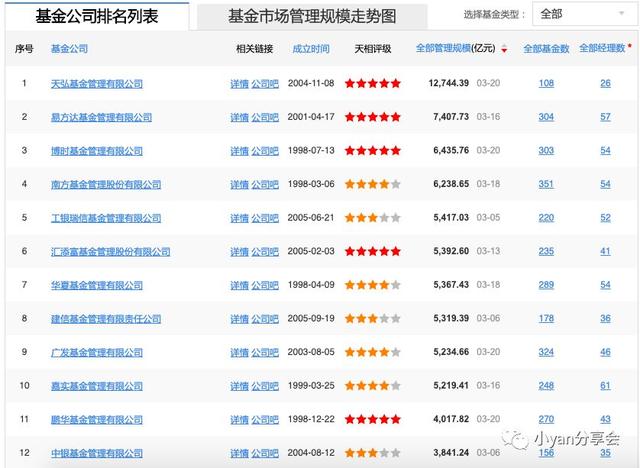
Task: Click manager count 26 for 天弘基金
Action: click(605, 84)
